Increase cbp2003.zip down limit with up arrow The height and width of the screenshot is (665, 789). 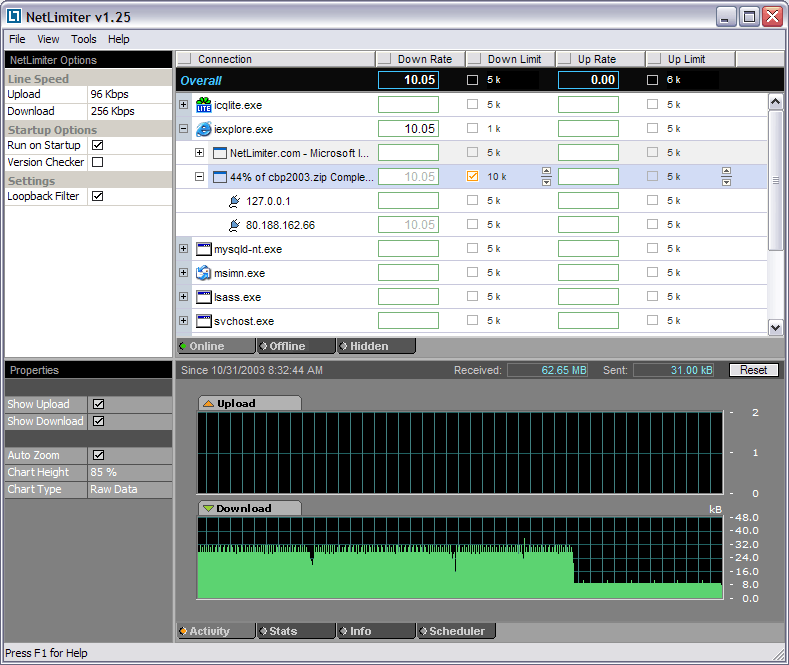click(x=546, y=171)
